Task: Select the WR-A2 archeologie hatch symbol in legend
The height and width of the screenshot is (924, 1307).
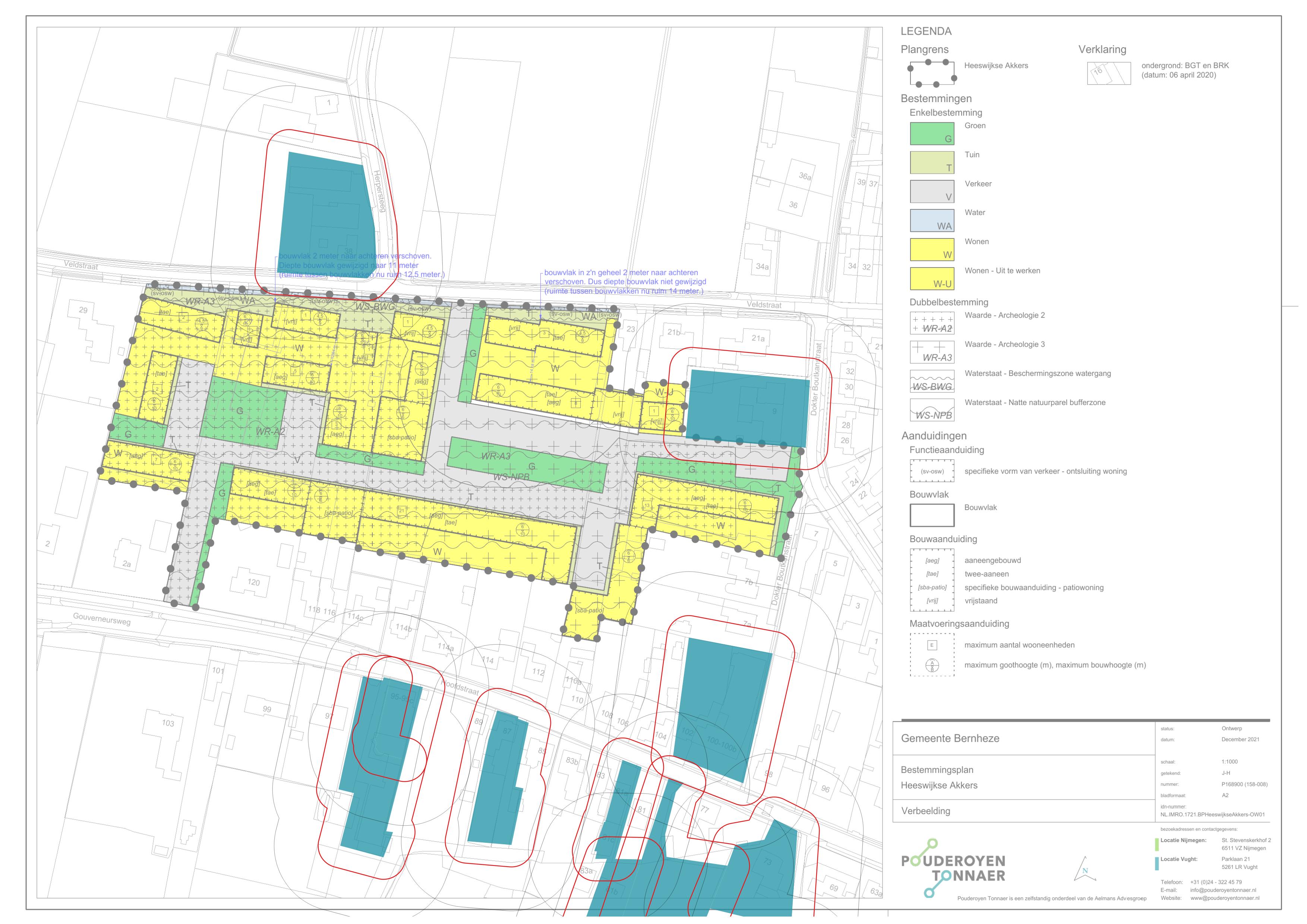Action: tap(932, 323)
